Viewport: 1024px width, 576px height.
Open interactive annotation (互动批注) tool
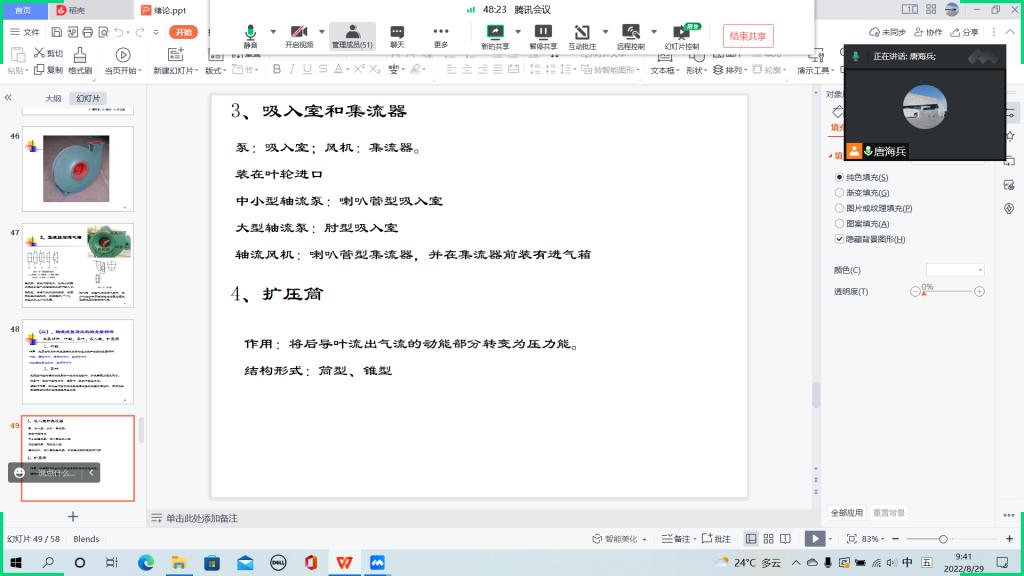[582, 34]
